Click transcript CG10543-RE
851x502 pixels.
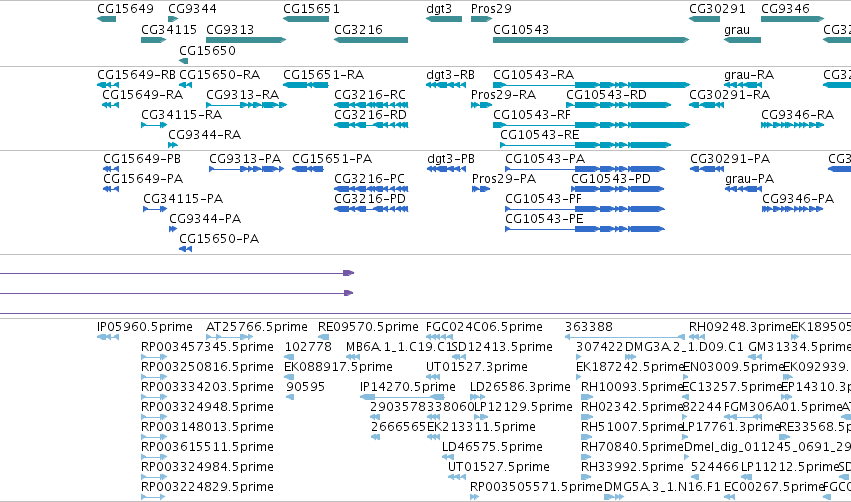(x=586, y=145)
